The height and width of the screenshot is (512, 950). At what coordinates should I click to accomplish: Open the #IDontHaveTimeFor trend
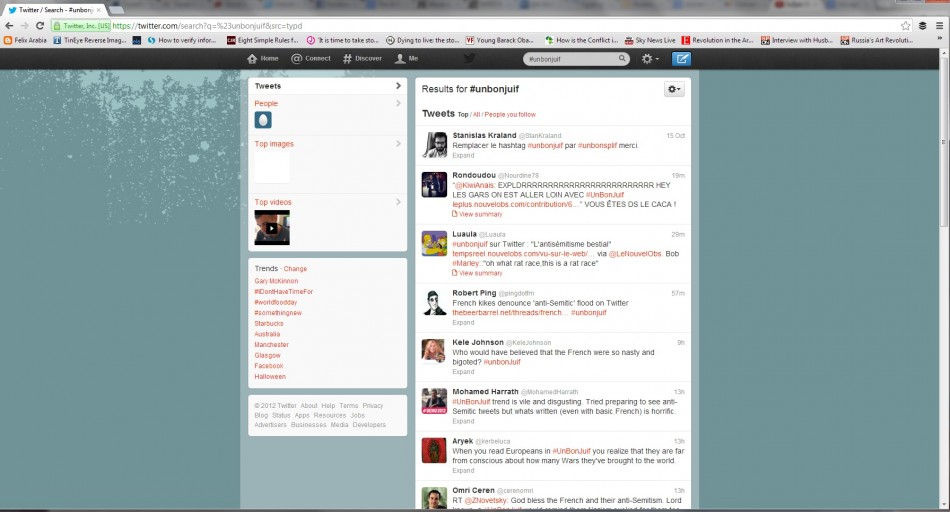[x=284, y=291]
